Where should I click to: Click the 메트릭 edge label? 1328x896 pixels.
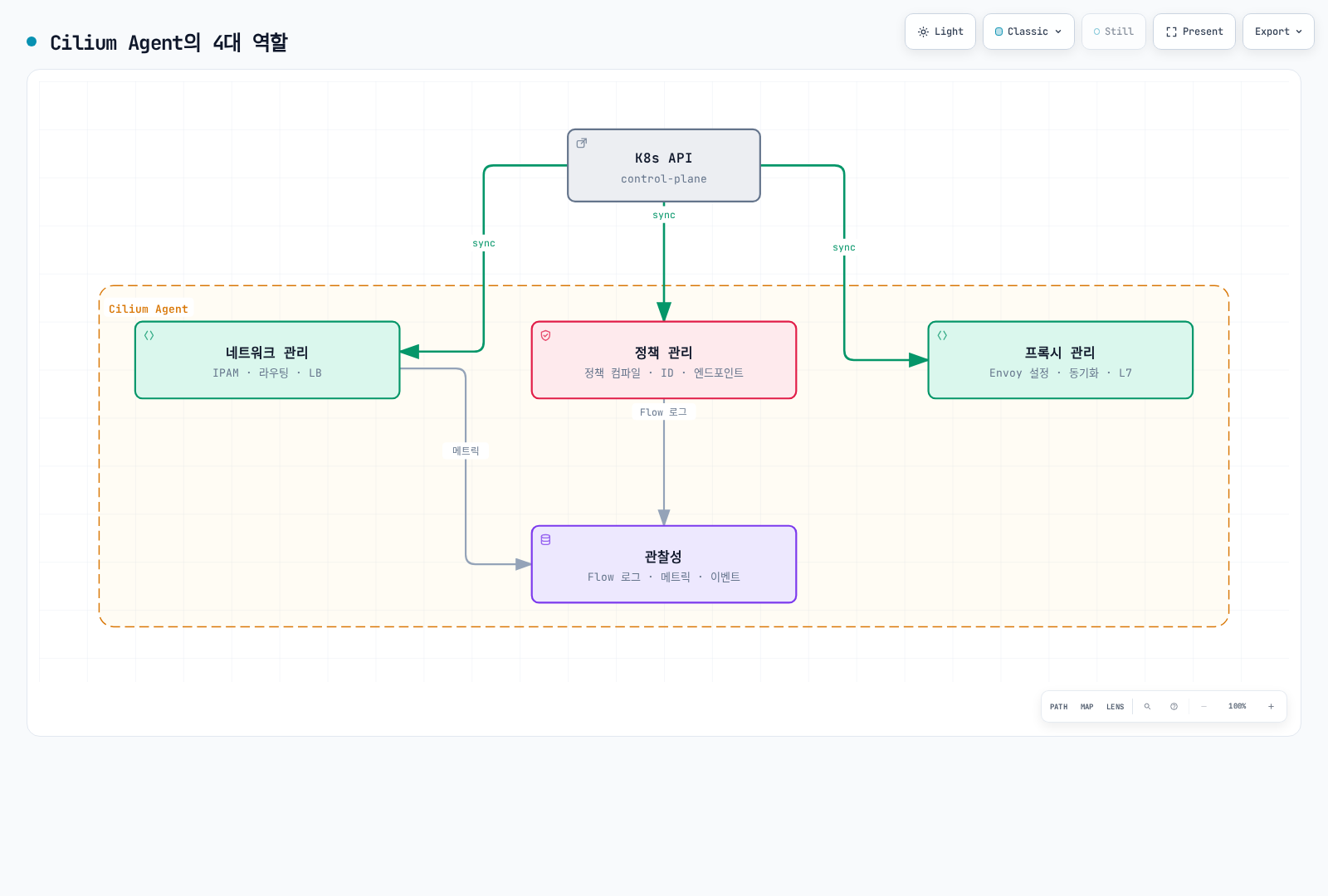tap(466, 450)
